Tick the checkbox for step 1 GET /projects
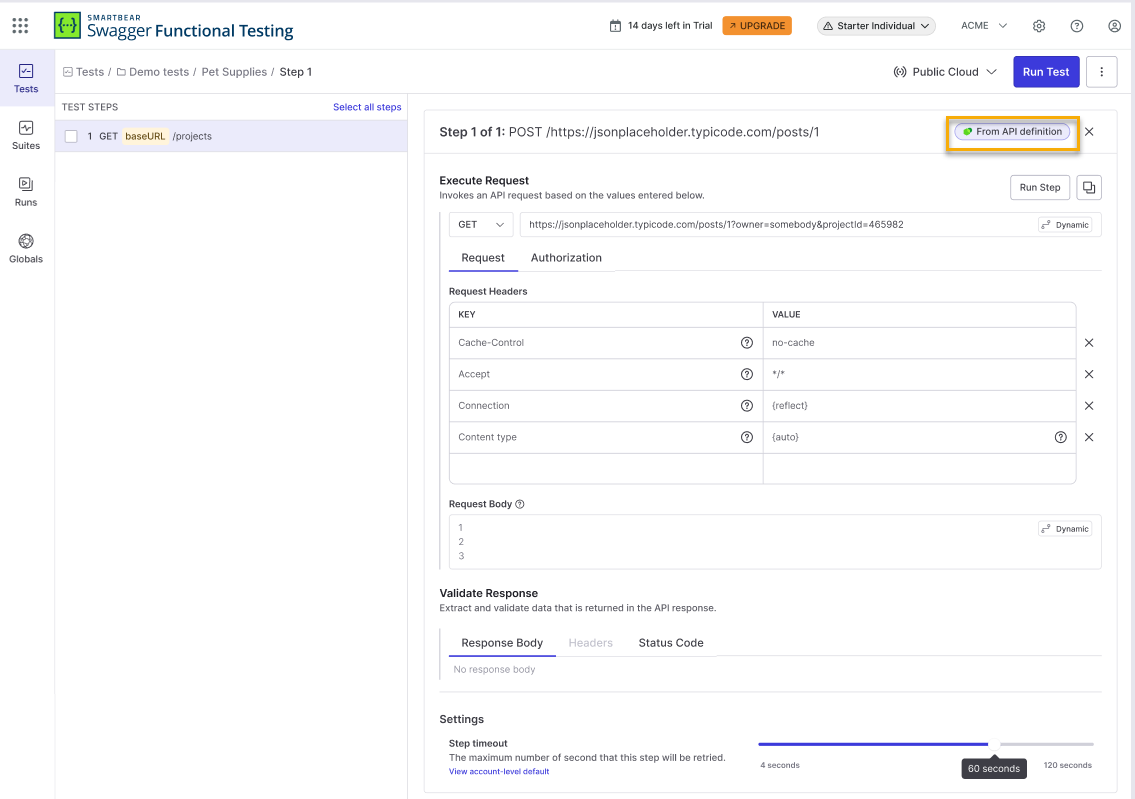The width and height of the screenshot is (1135, 799). [x=71, y=136]
